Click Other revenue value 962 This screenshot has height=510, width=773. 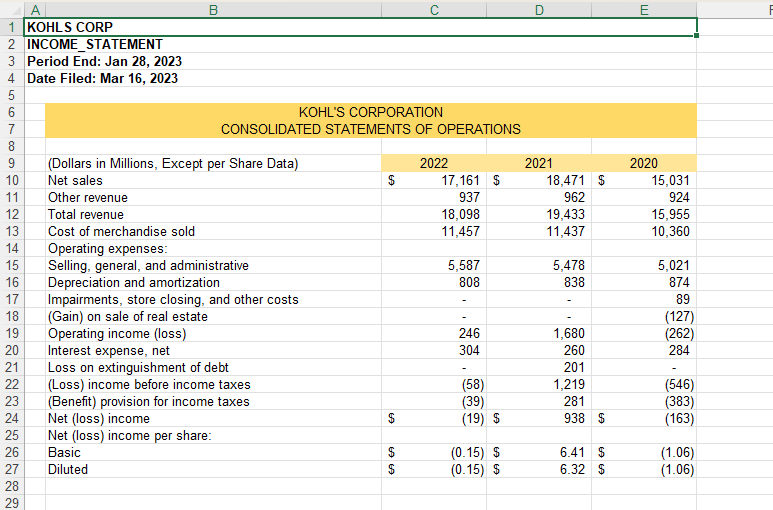tap(574, 198)
